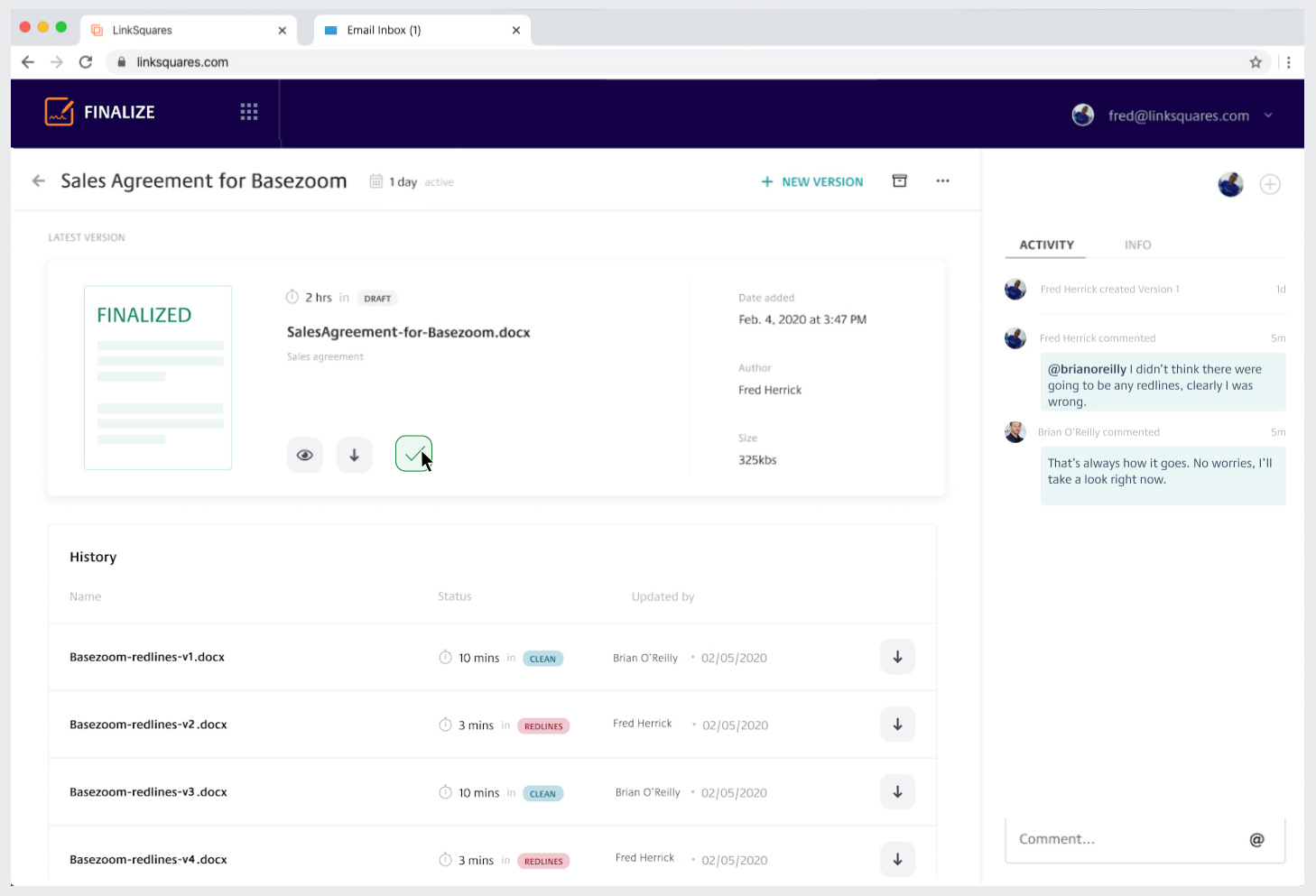
Task: Download Basezoom-redlines-v3.docx
Action: (897, 792)
